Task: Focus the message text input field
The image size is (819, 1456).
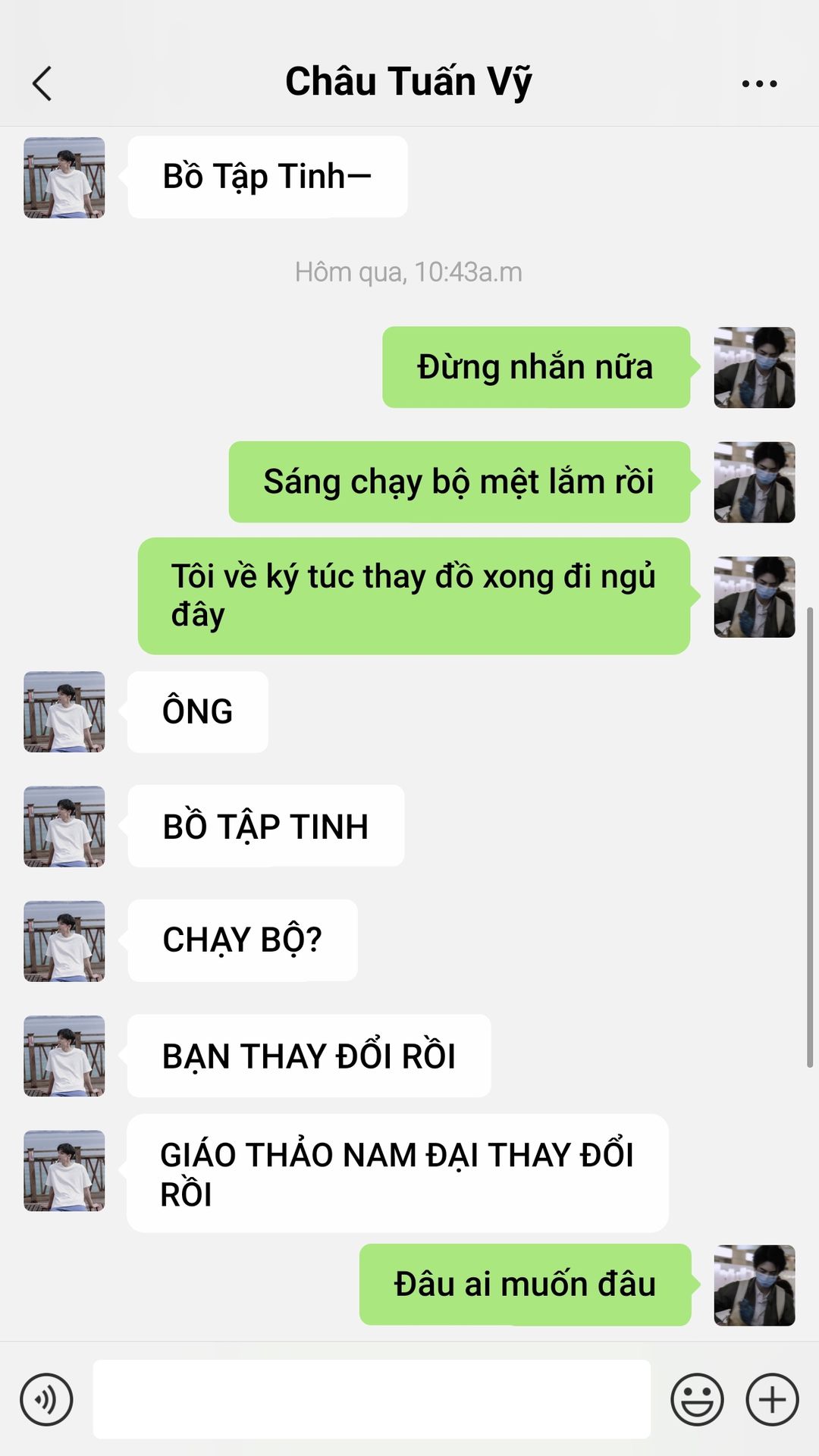Action: coord(372,1399)
